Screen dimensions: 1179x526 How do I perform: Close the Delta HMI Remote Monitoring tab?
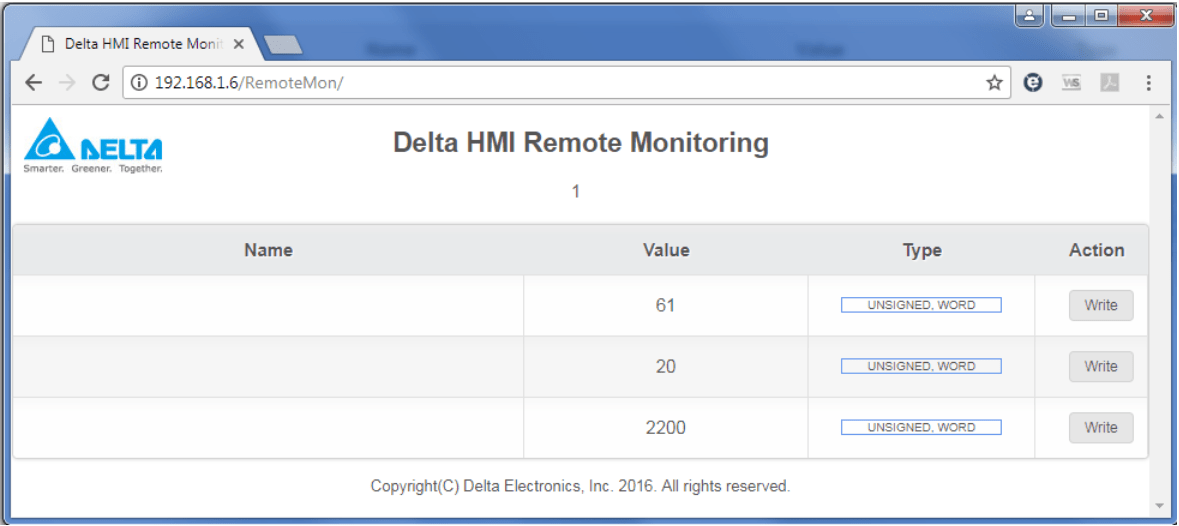point(239,45)
